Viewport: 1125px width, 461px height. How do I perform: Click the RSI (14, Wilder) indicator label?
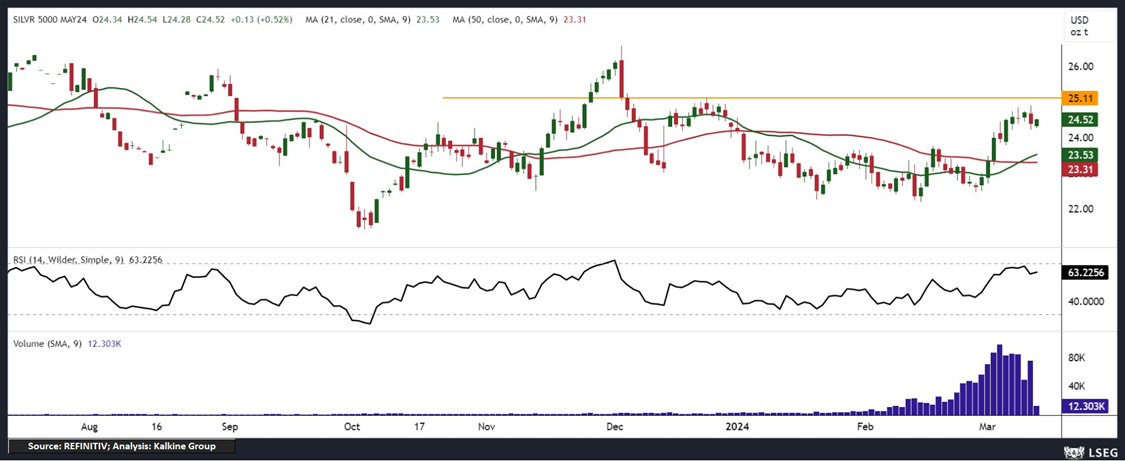67,260
